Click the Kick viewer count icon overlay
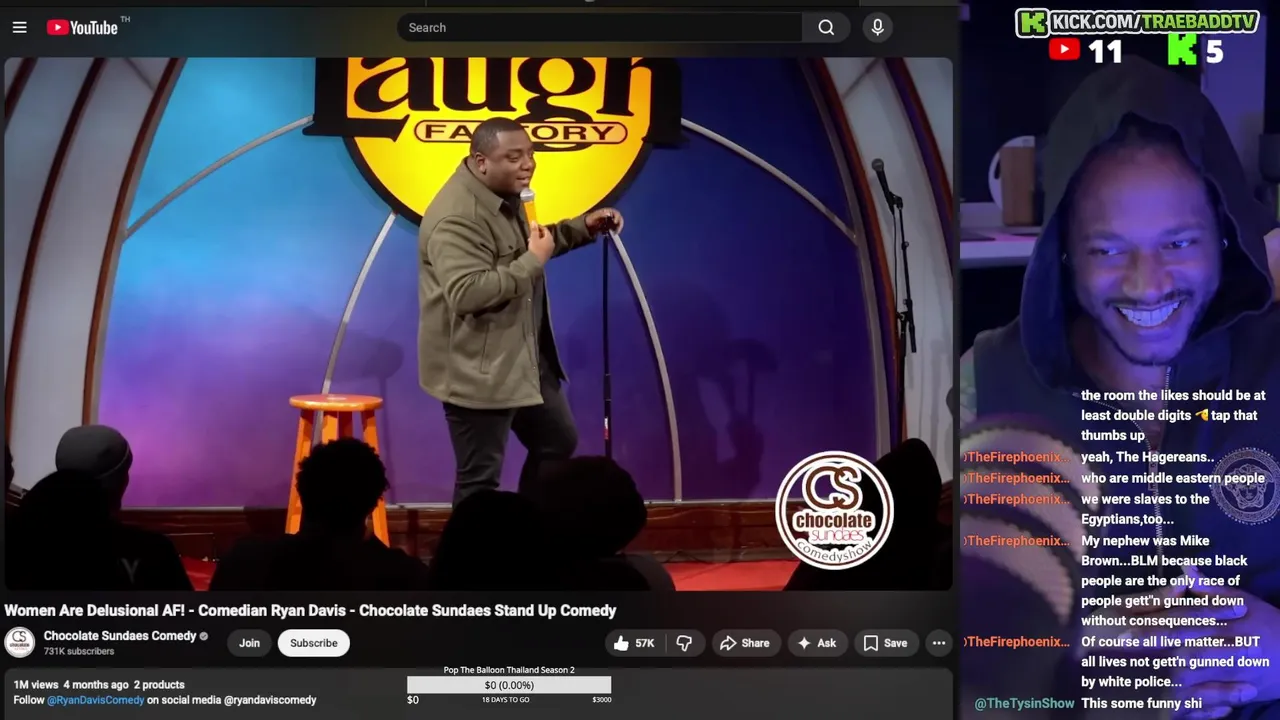 (x=1183, y=51)
